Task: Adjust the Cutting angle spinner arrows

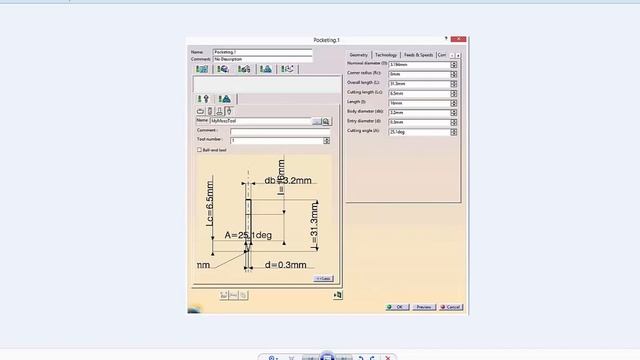Action: pyautogui.click(x=453, y=132)
